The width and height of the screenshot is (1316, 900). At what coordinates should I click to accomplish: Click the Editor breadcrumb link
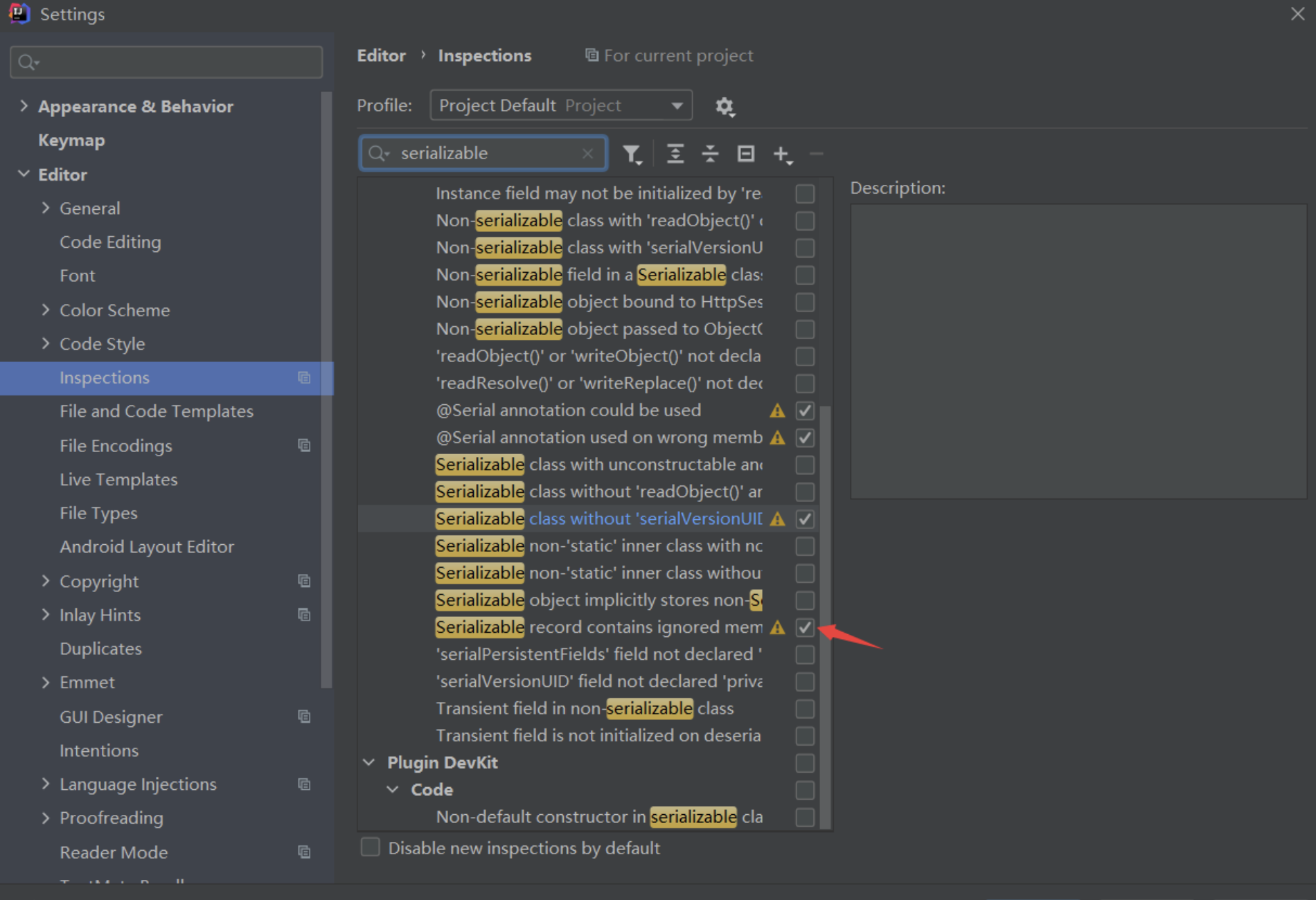point(381,55)
